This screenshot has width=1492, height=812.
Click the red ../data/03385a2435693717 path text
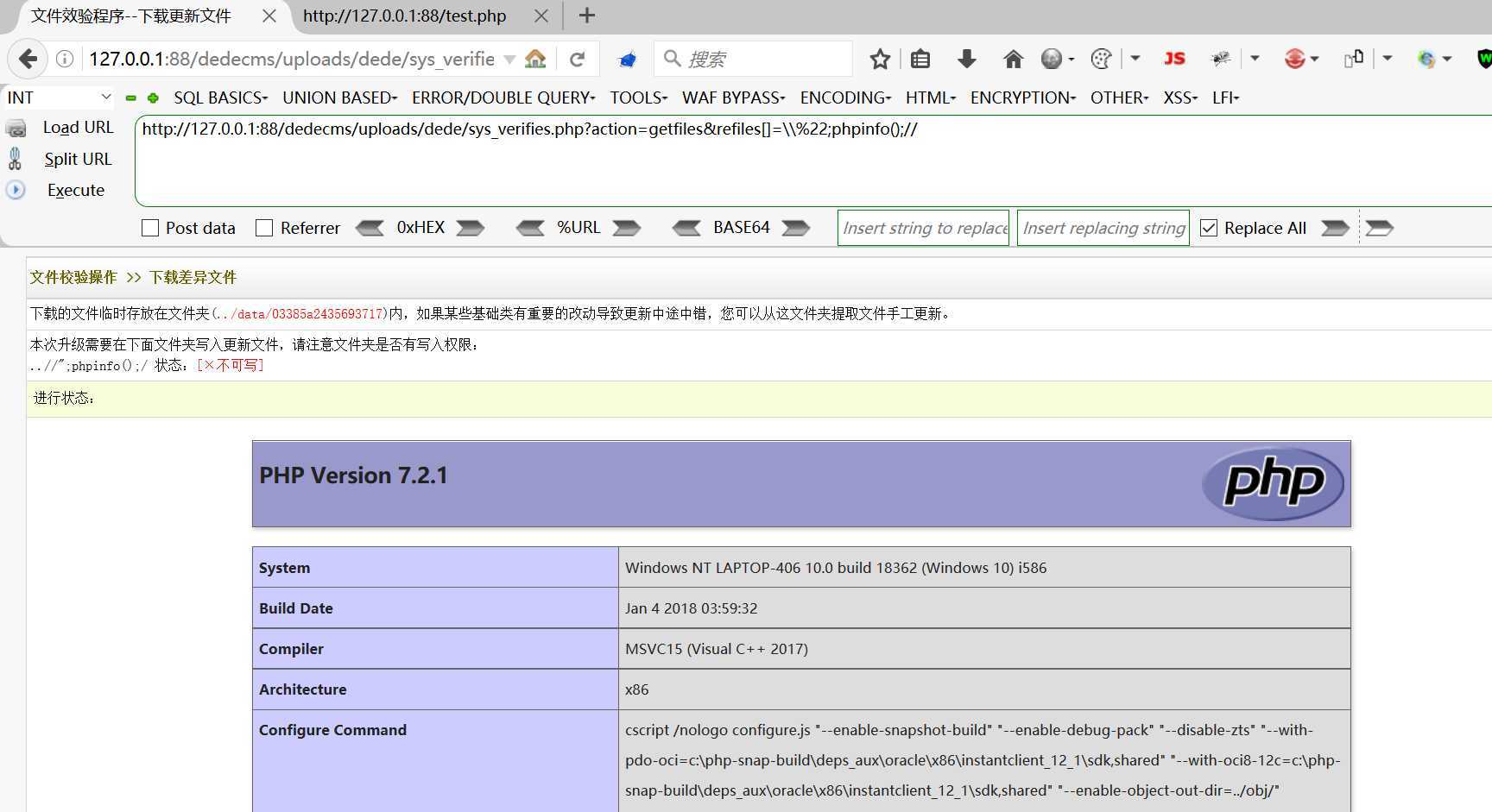point(301,314)
